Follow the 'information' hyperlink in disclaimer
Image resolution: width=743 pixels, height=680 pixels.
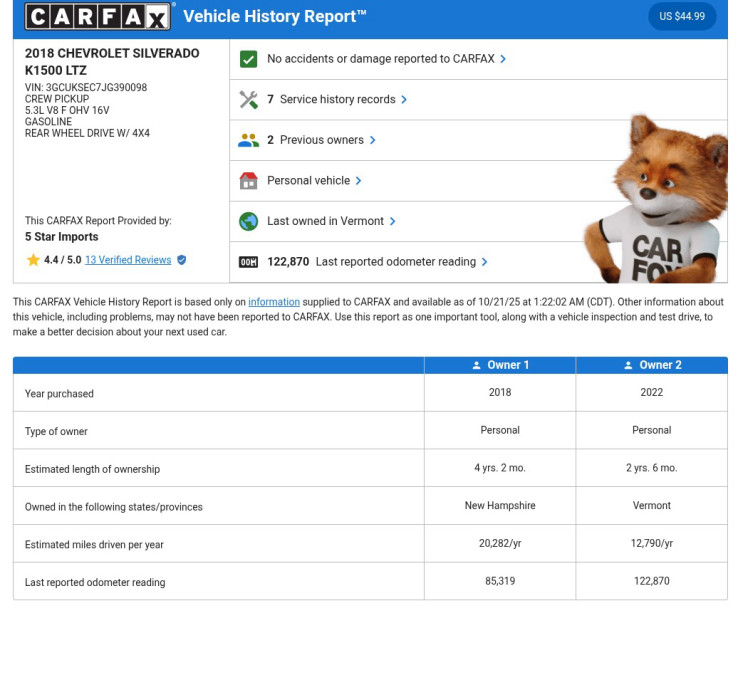(x=274, y=302)
